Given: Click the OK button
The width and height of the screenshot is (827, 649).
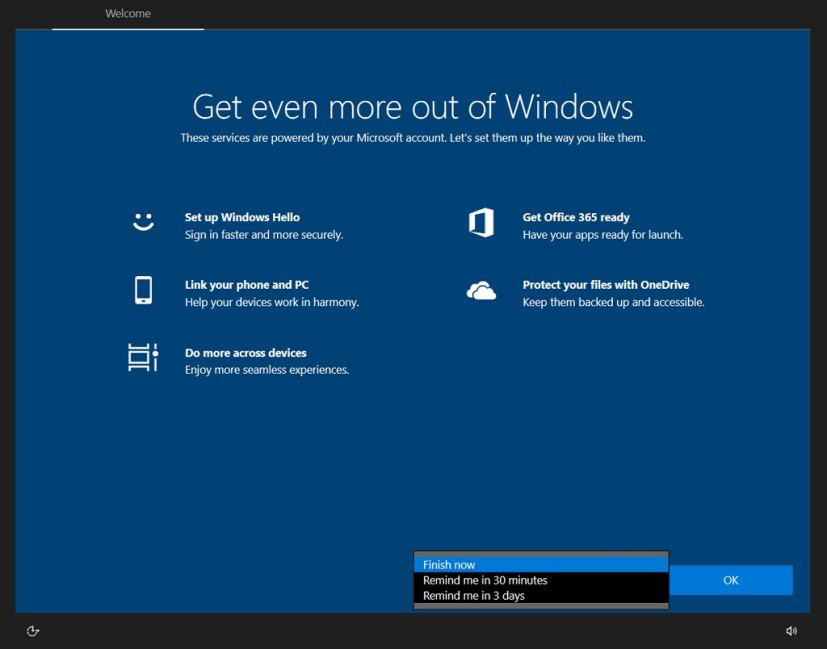Looking at the screenshot, I should [730, 580].
